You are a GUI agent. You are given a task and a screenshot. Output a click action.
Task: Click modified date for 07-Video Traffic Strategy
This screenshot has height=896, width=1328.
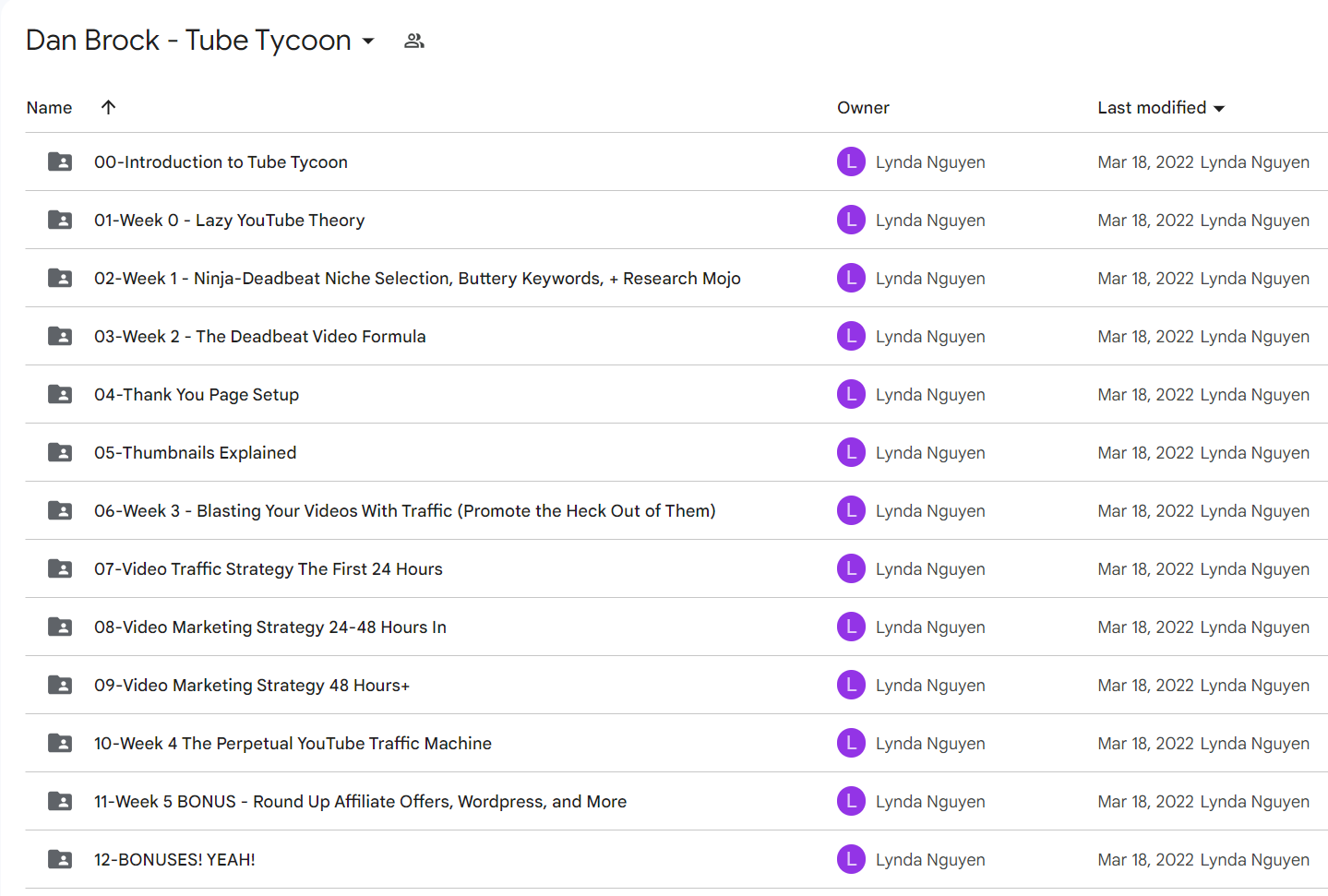click(1145, 569)
